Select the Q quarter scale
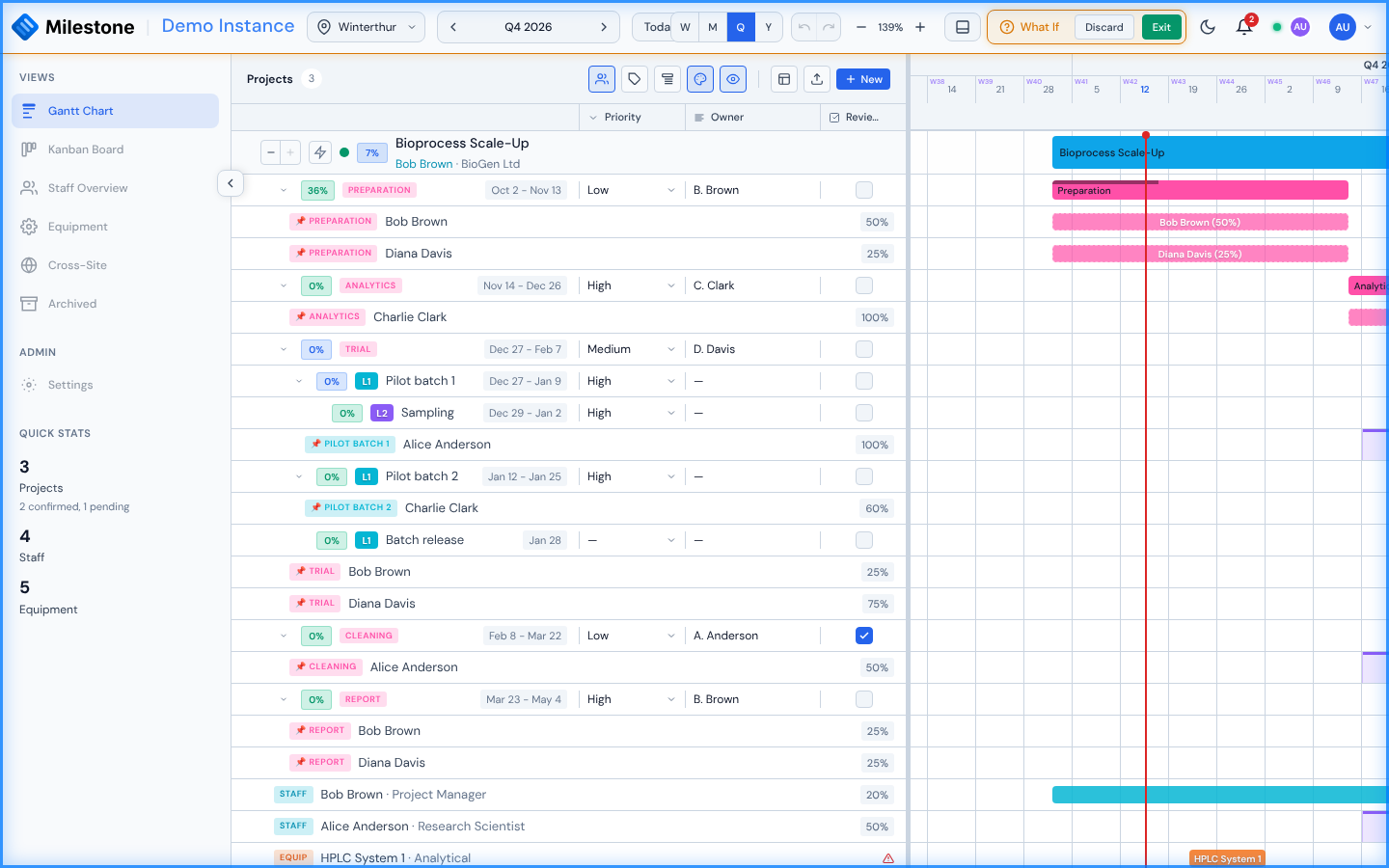1389x868 pixels. coord(741,27)
